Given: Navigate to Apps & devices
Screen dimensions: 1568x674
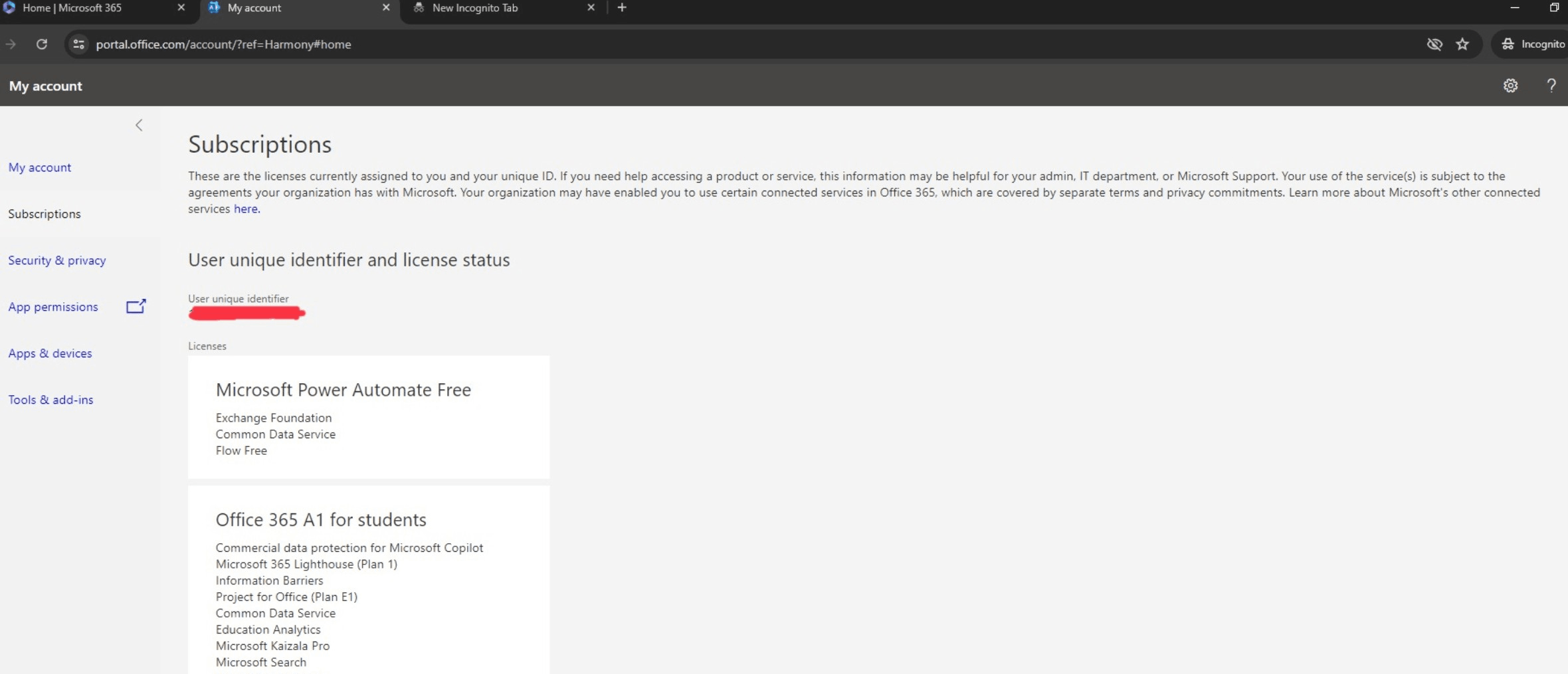Looking at the screenshot, I should (x=50, y=353).
